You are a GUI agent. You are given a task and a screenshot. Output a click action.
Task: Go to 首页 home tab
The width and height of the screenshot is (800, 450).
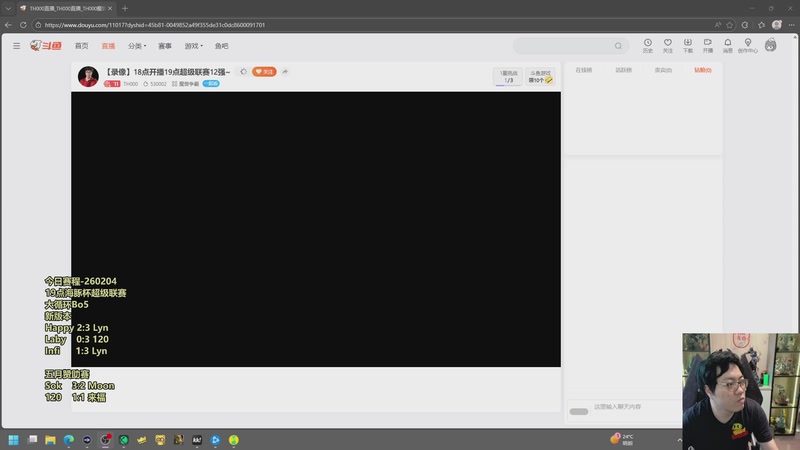click(x=82, y=46)
